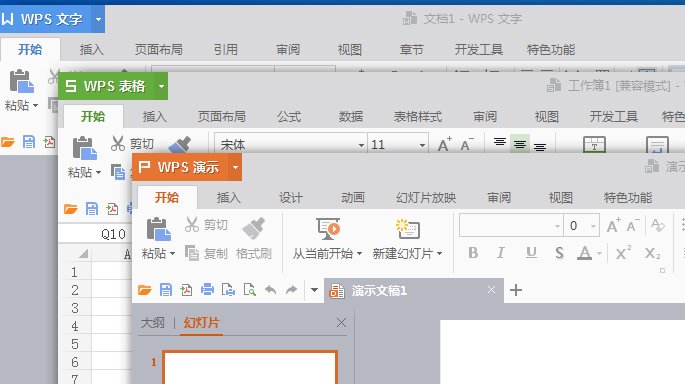Open 章节 tab in WPS 文字
The width and height of the screenshot is (685, 384).
coord(412,49)
